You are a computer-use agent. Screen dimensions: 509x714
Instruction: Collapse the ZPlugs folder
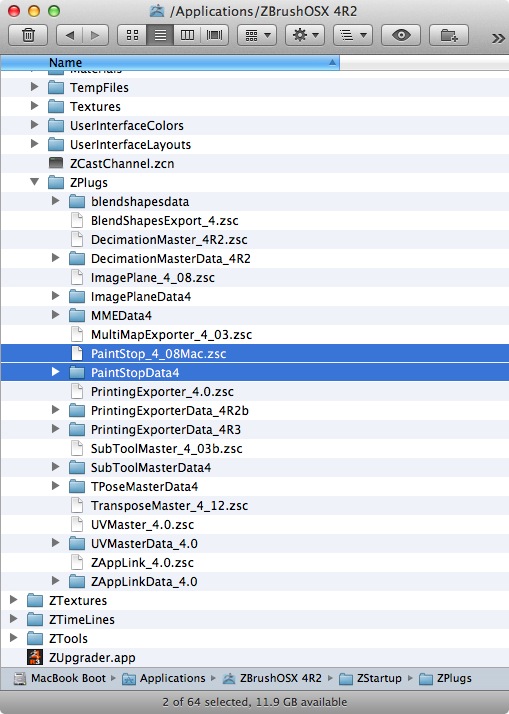35,182
